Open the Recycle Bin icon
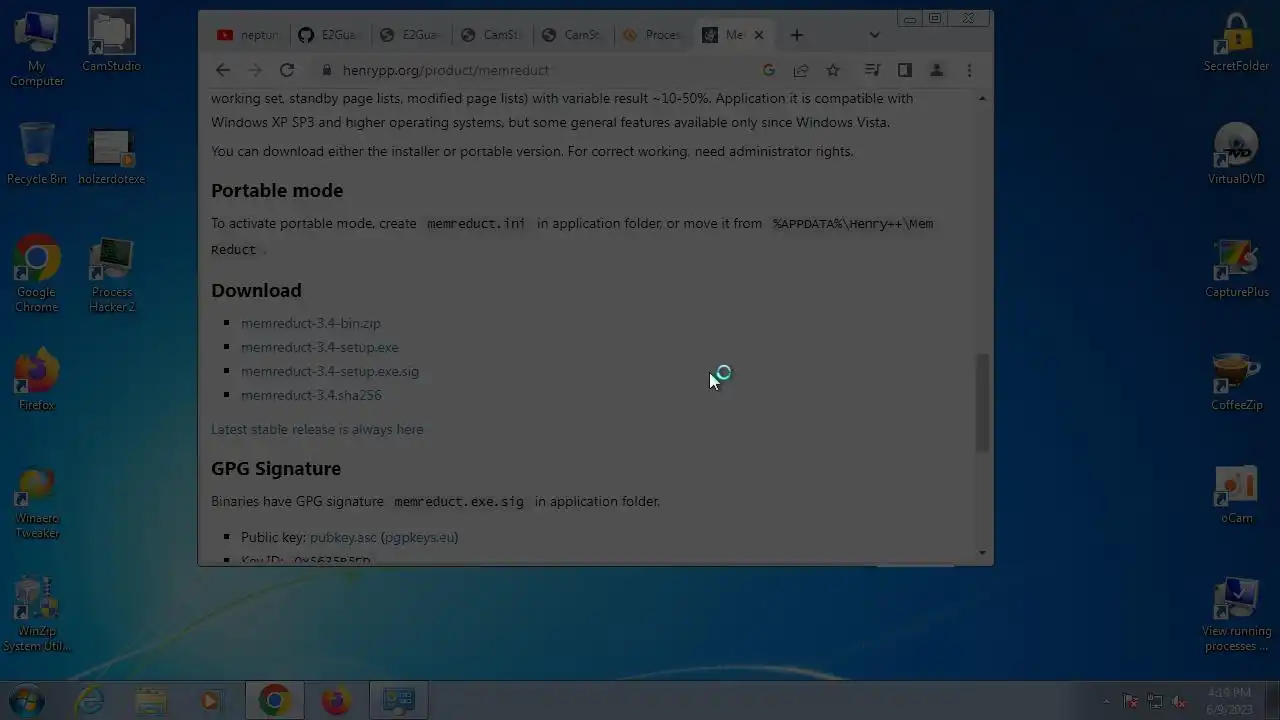 pyautogui.click(x=37, y=154)
